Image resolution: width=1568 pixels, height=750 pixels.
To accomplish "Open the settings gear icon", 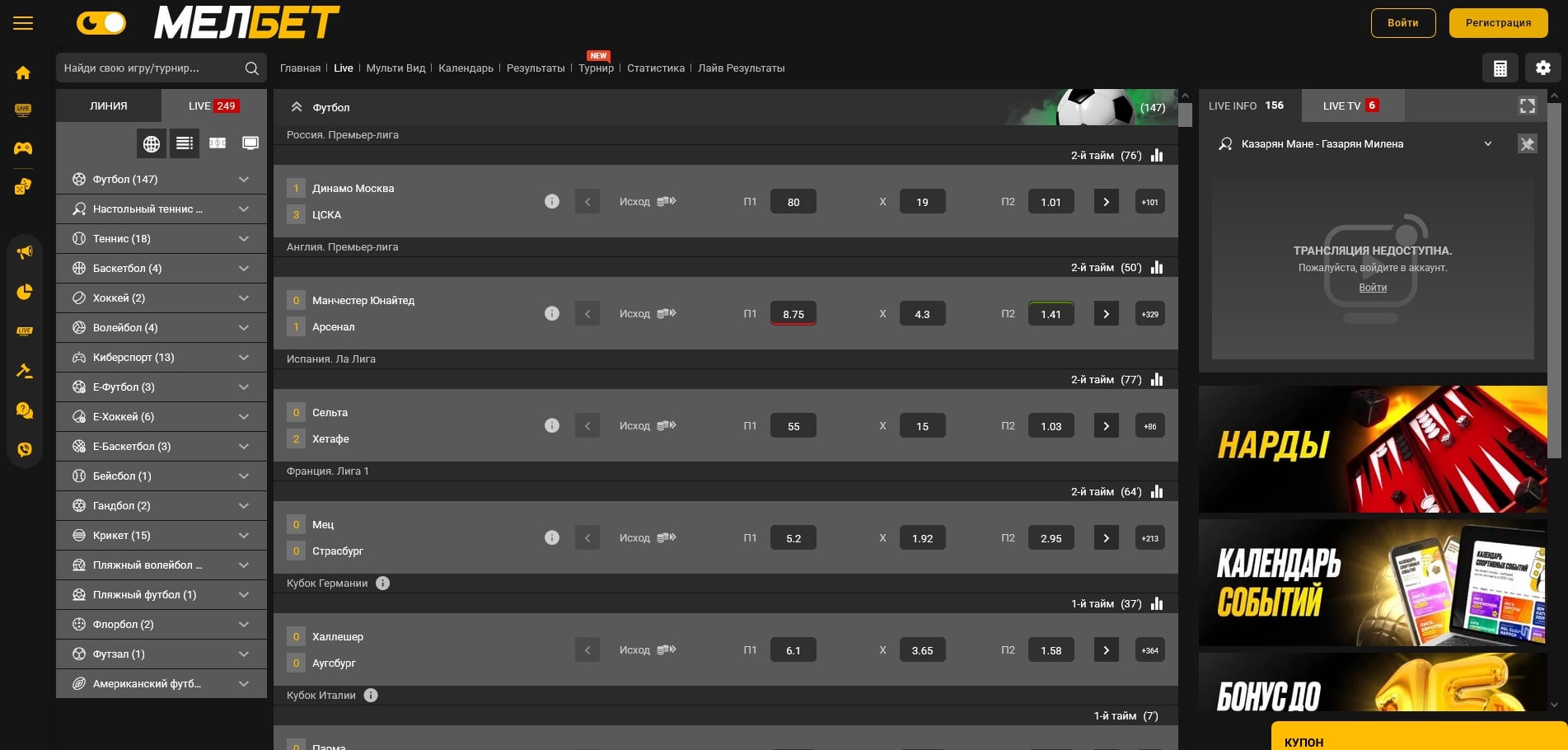I will point(1542,68).
